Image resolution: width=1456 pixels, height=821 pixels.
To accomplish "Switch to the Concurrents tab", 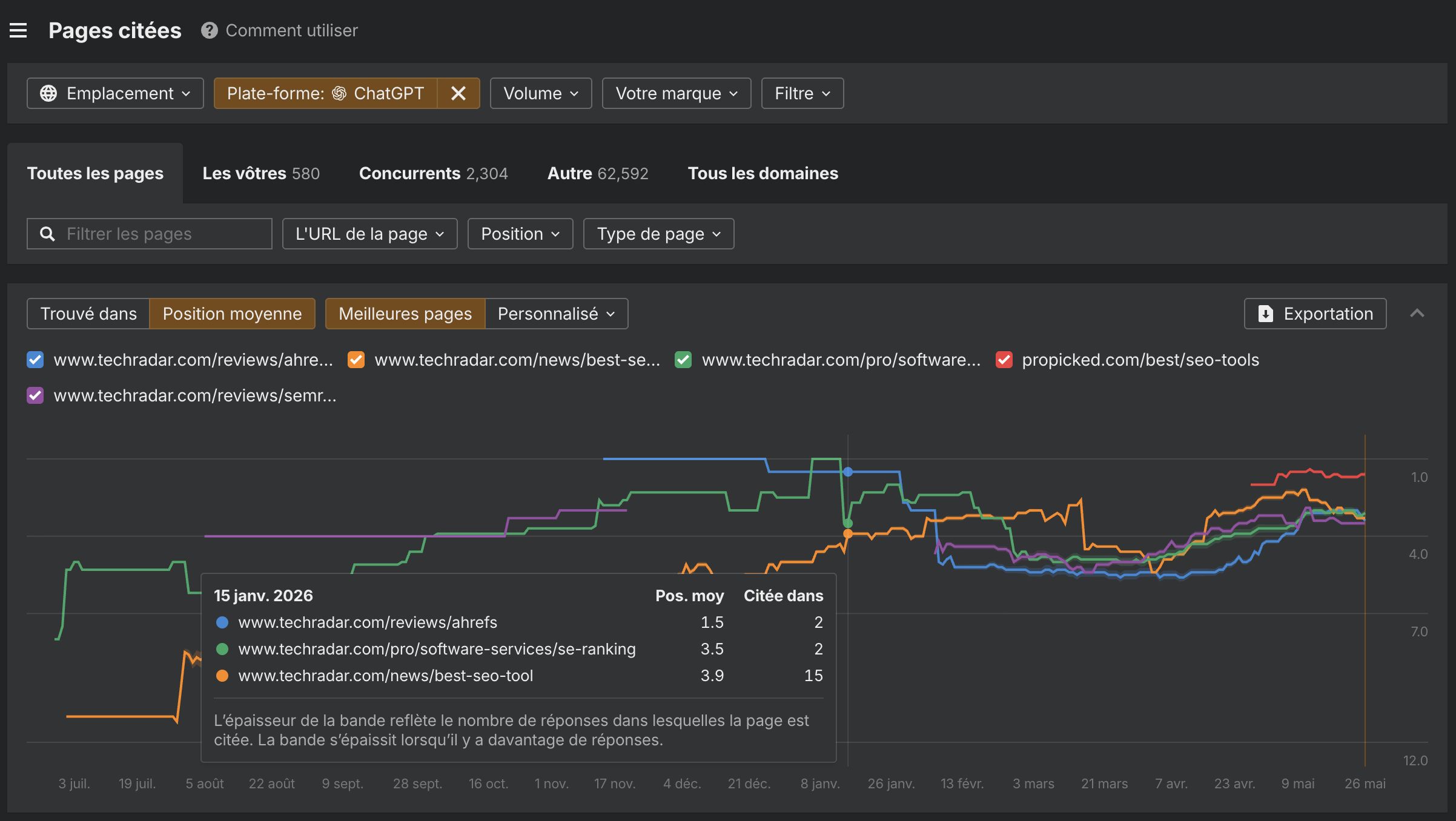I will pyautogui.click(x=434, y=173).
